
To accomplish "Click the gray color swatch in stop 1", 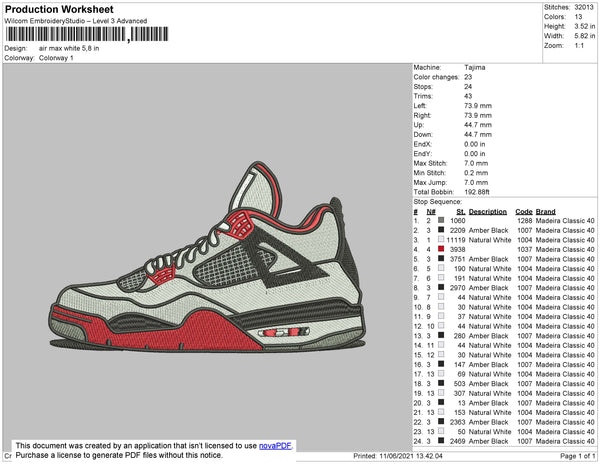I will [x=441, y=220].
